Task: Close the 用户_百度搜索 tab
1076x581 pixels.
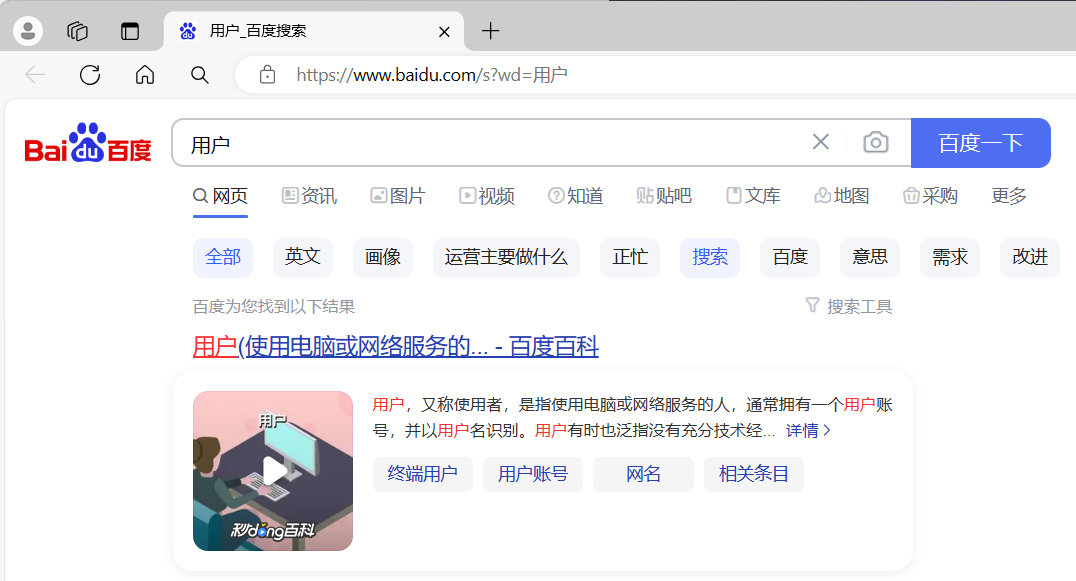Action: click(x=444, y=32)
